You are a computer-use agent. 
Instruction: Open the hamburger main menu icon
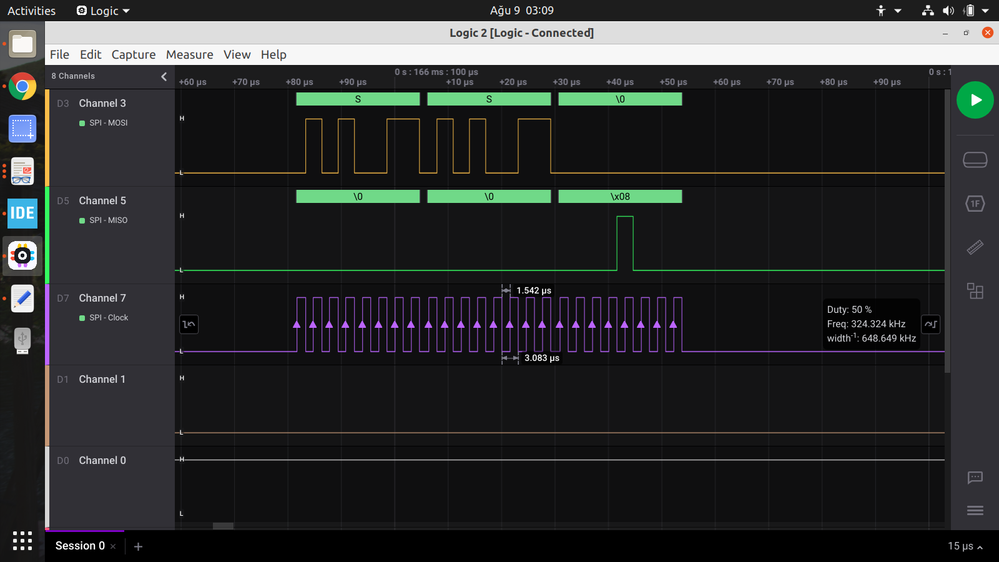[975, 510]
